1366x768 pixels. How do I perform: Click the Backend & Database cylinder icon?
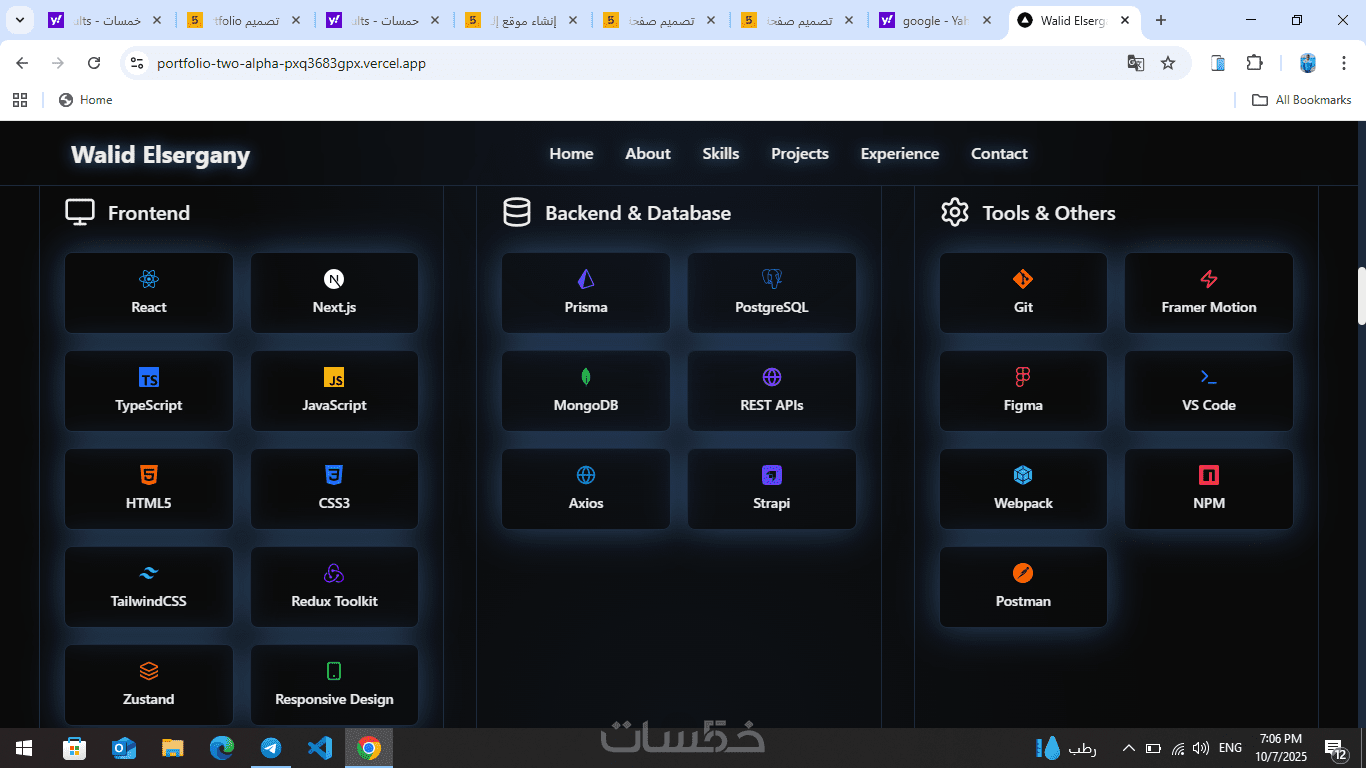517,212
